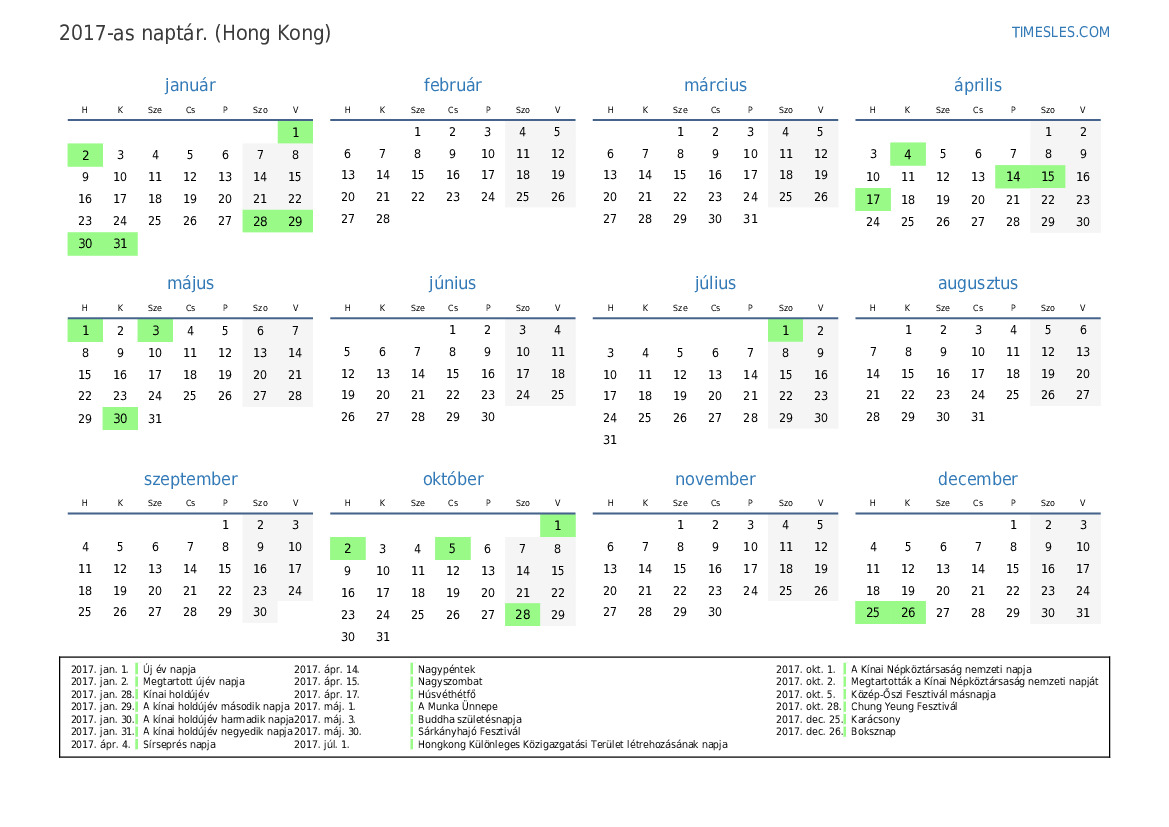The image size is (1169, 827).
Task: Select the június month heading
Action: [x=452, y=283]
